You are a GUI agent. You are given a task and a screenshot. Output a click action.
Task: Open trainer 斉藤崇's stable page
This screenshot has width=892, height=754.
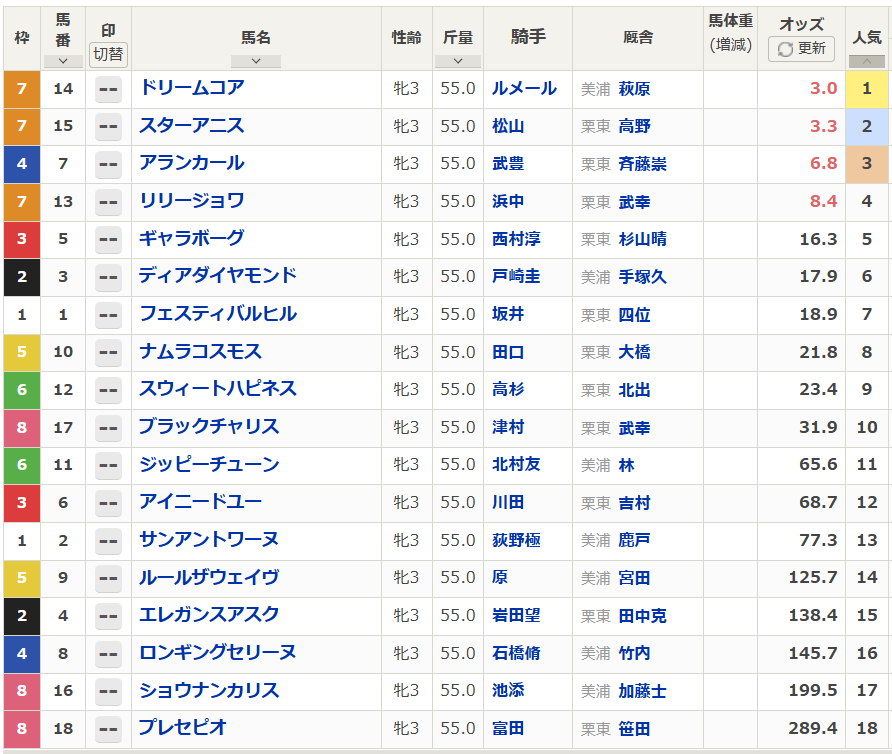[642, 164]
